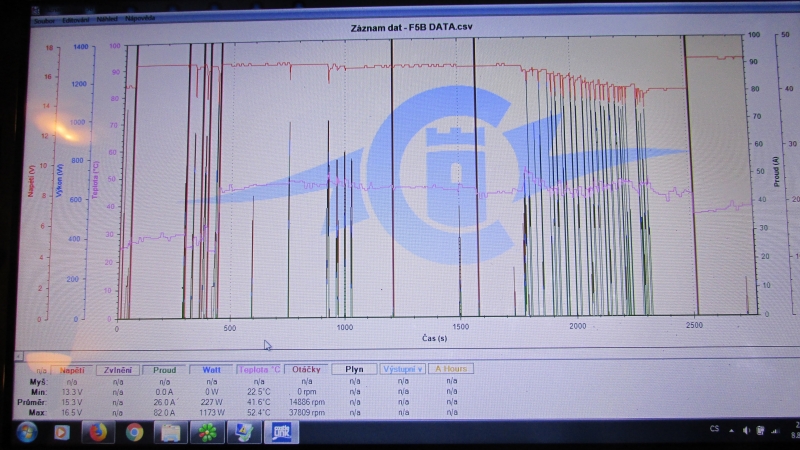This screenshot has height=450, width=800.
Task: Open the Editování menu
Action: pos(77,20)
